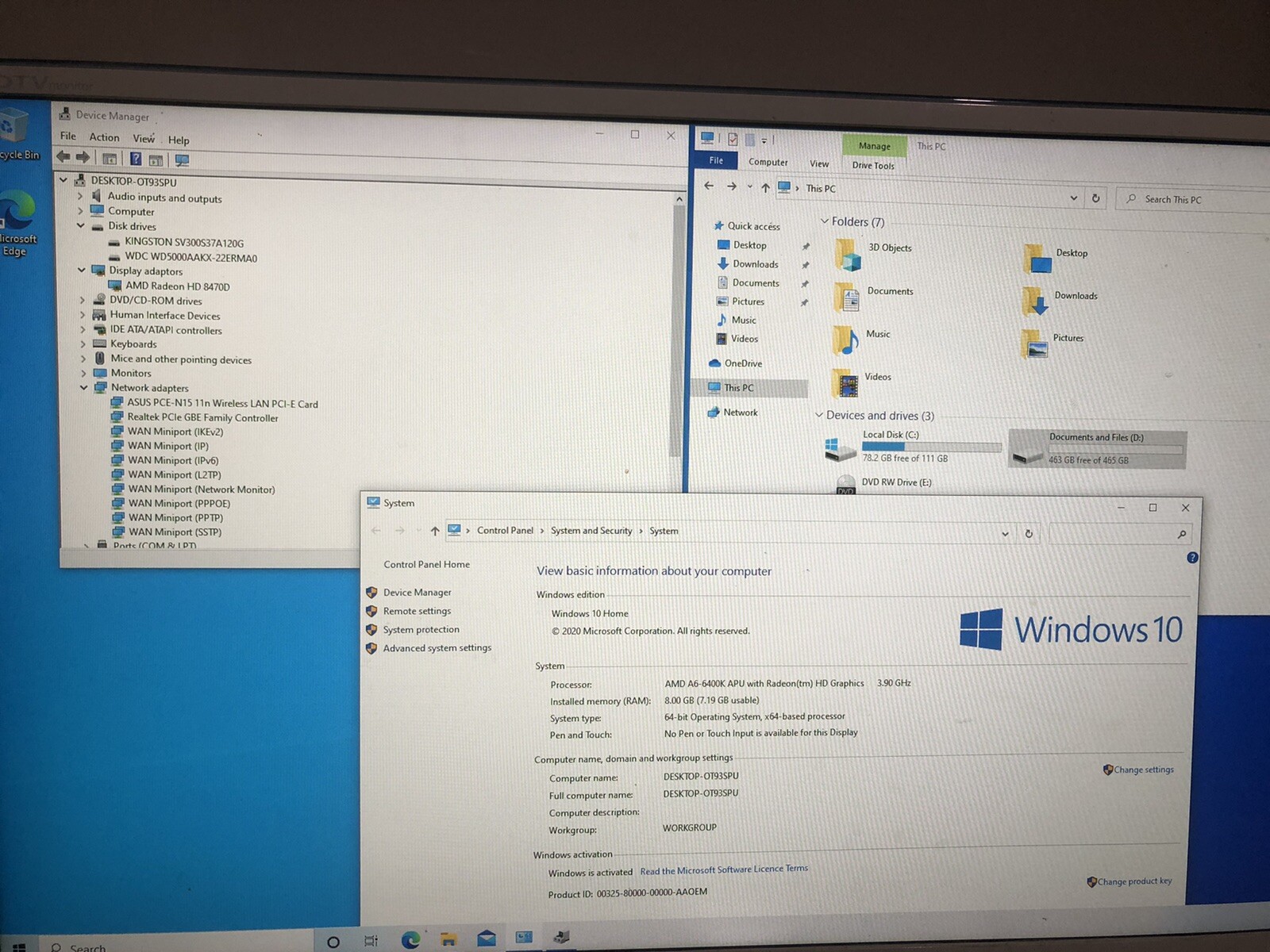
Task: Click Control Panel Home link
Action: click(426, 564)
